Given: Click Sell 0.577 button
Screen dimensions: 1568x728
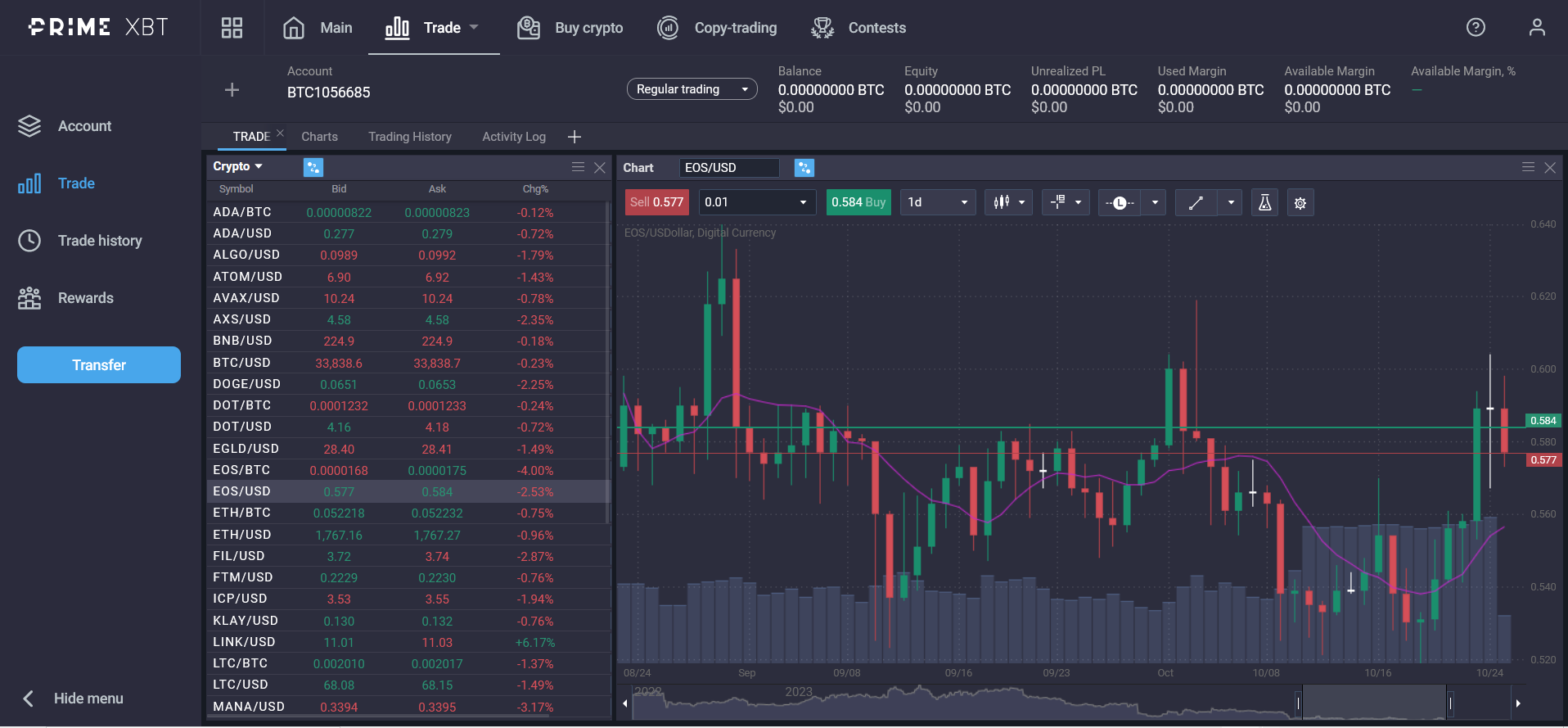Looking at the screenshot, I should (656, 202).
